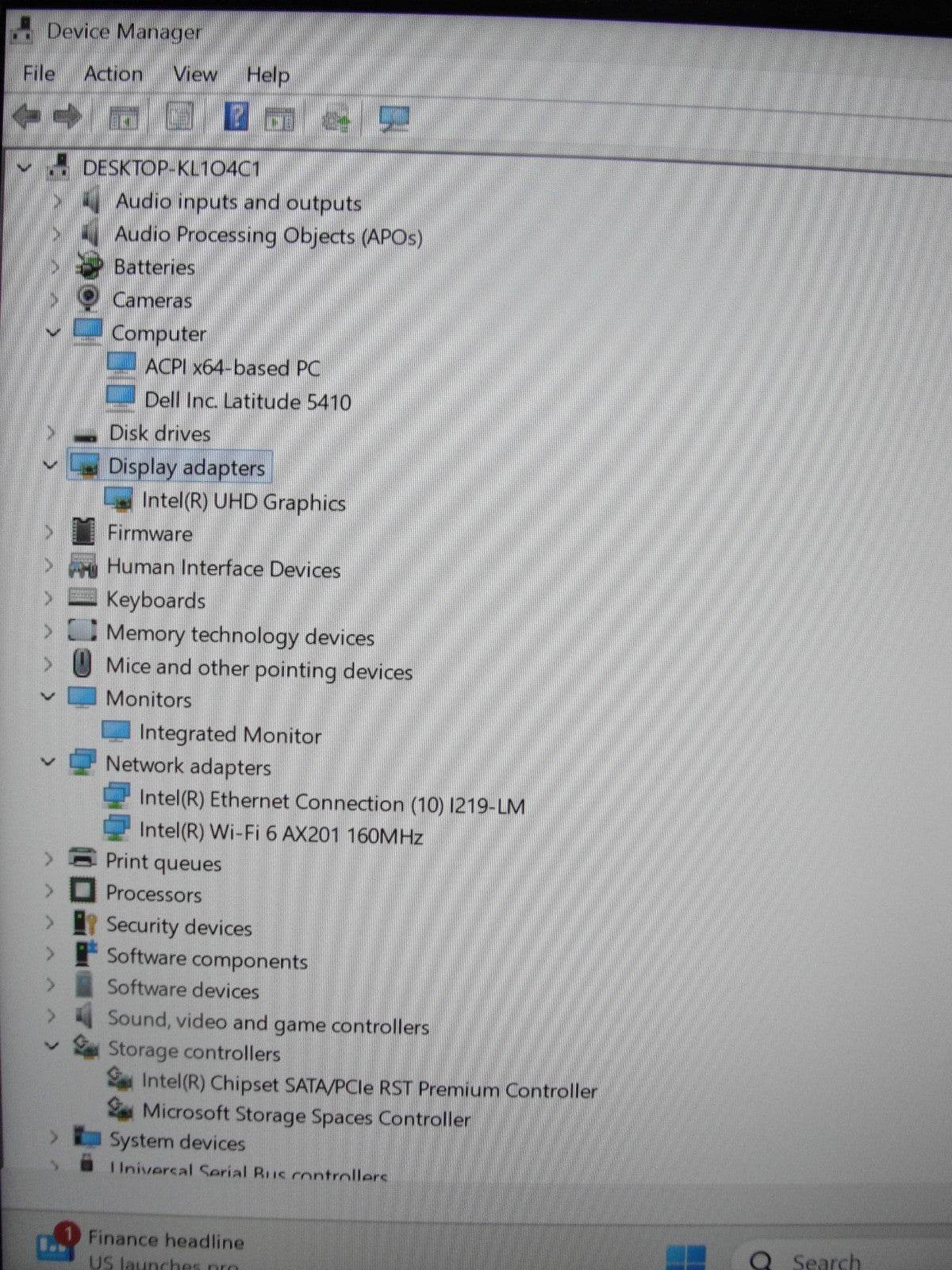Select the Intel(R) UHD Graphics device

point(243,502)
